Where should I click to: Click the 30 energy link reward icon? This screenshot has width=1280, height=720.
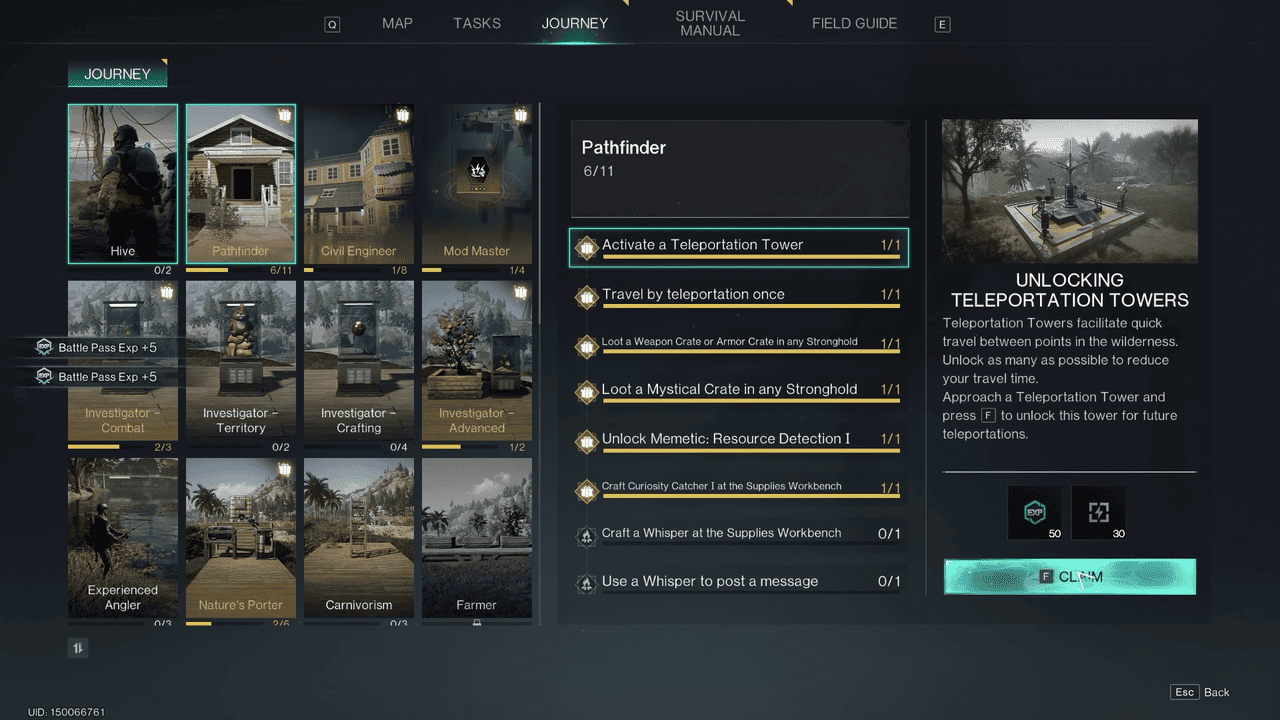click(1098, 513)
